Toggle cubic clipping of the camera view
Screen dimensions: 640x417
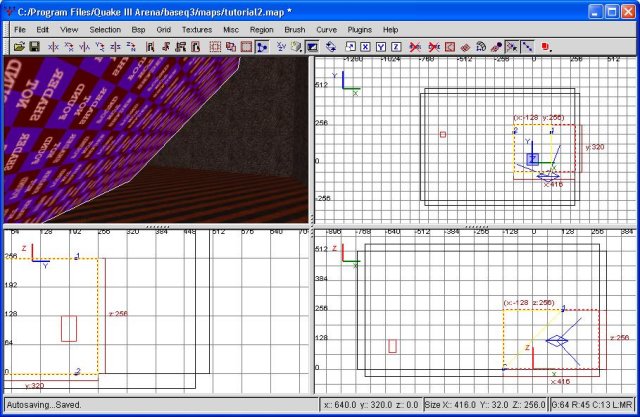point(313,47)
